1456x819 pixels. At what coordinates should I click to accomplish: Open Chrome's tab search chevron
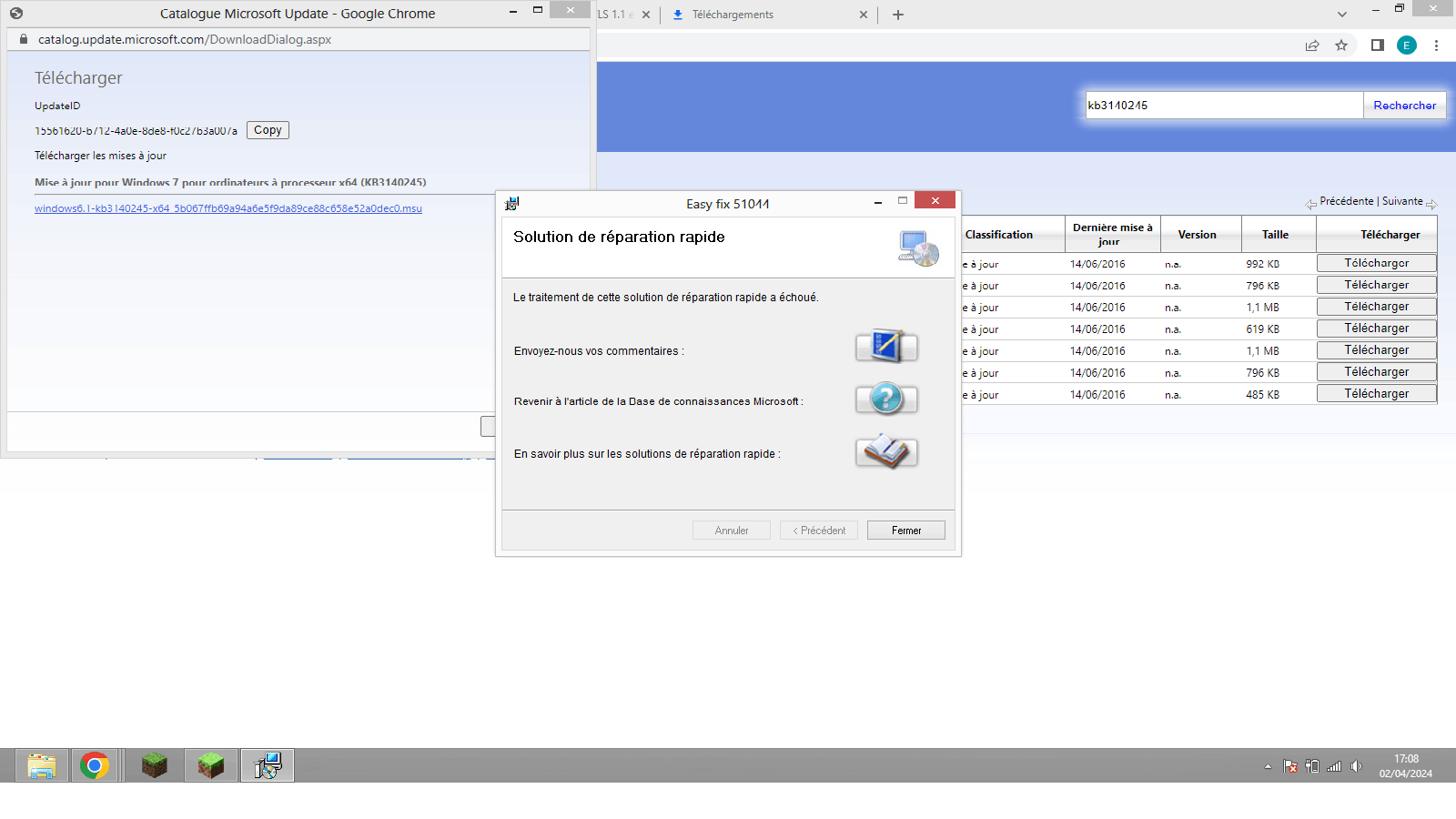coord(1342,15)
